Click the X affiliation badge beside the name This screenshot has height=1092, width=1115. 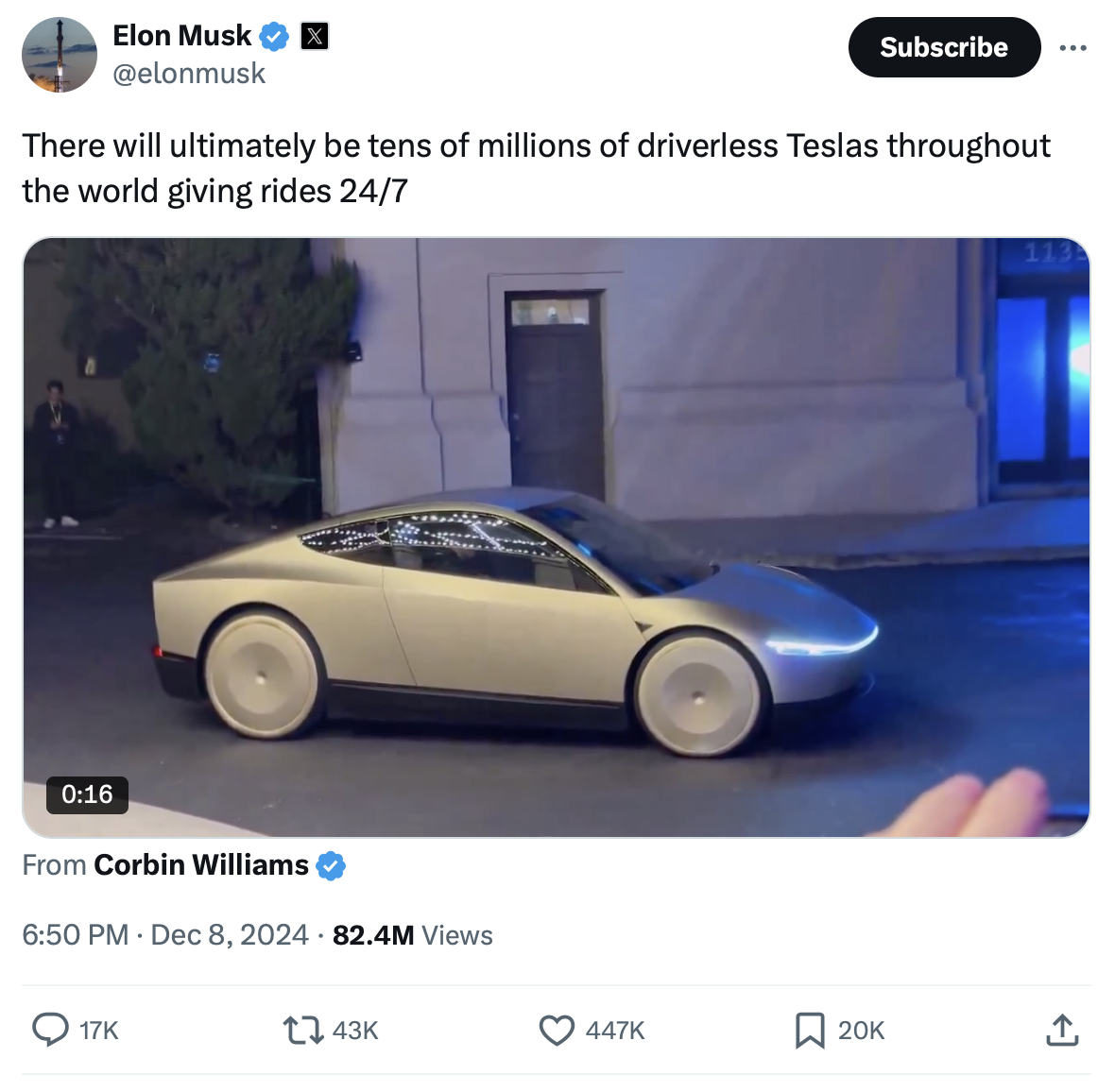pyautogui.click(x=315, y=36)
